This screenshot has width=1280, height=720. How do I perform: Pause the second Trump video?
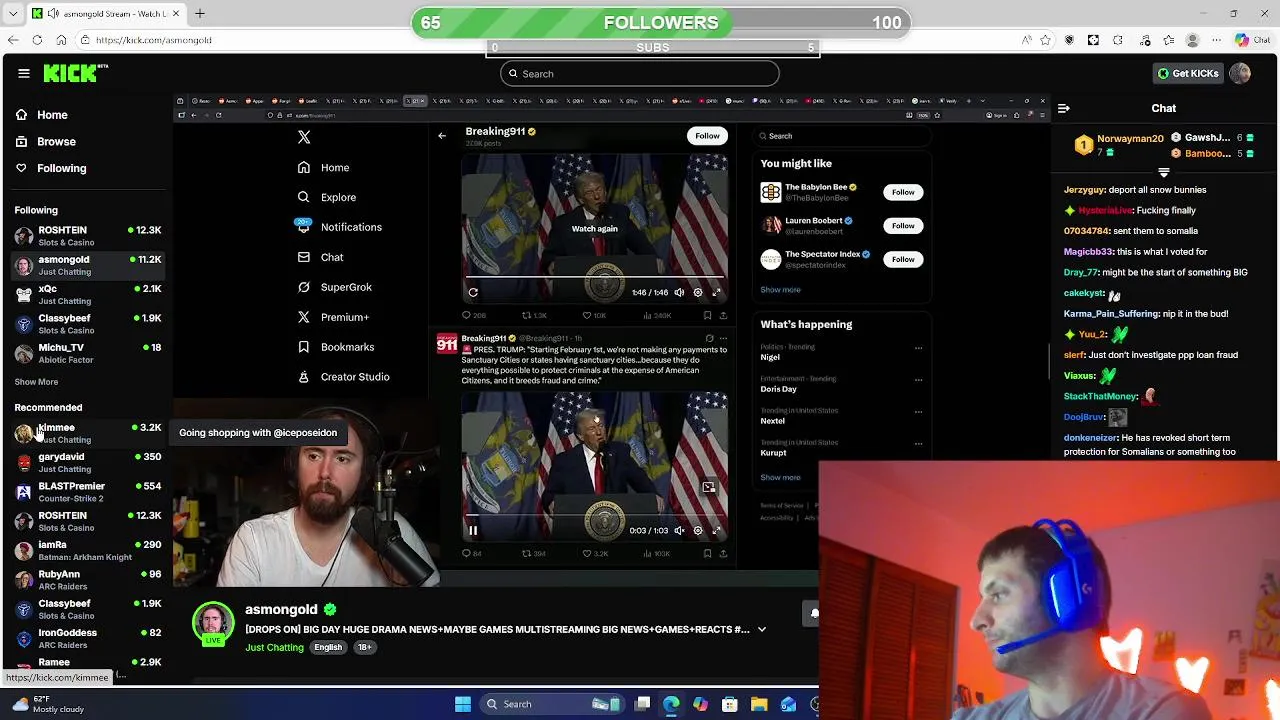(473, 531)
